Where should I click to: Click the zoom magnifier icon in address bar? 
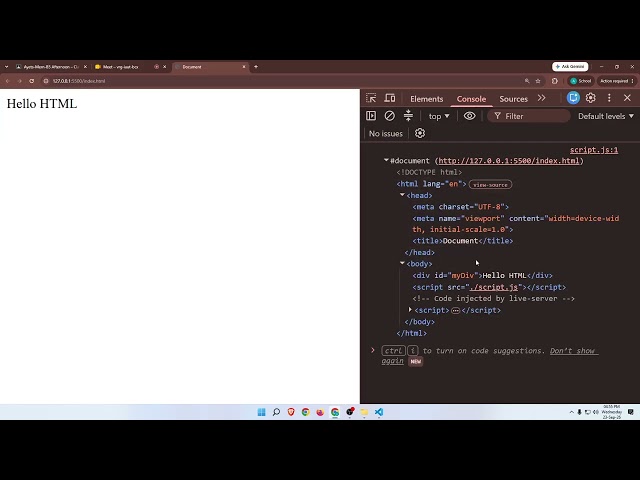click(527, 81)
